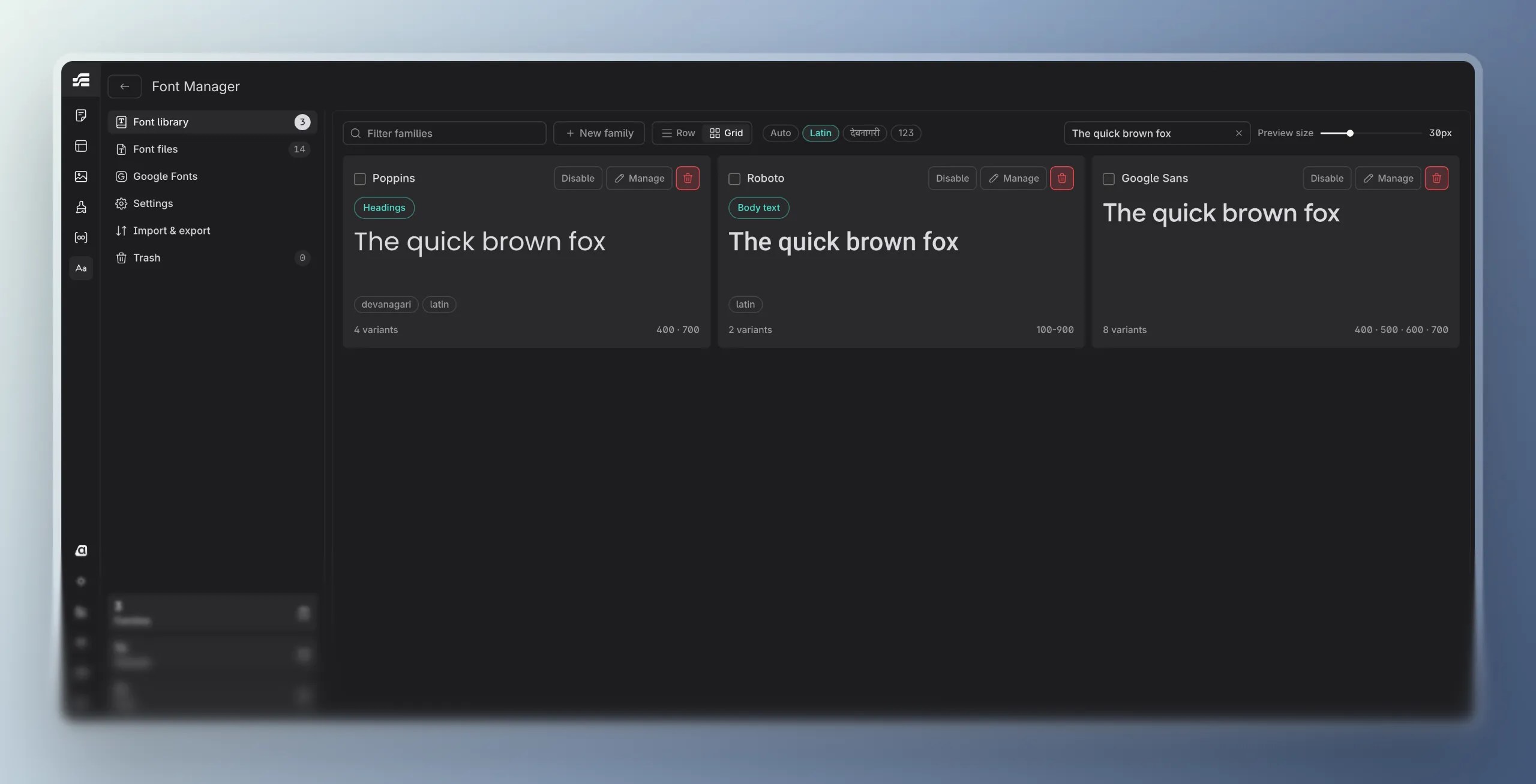Clear the preview text field
1536x784 pixels.
pyautogui.click(x=1239, y=133)
